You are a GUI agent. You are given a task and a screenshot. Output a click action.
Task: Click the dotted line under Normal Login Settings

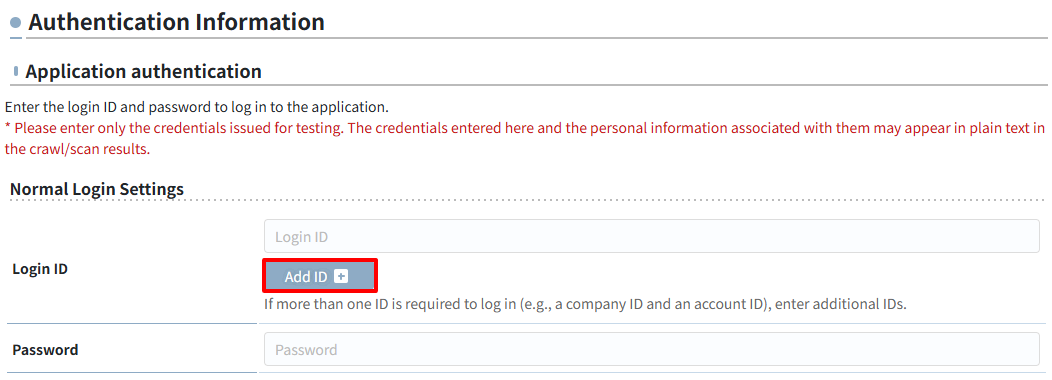527,200
